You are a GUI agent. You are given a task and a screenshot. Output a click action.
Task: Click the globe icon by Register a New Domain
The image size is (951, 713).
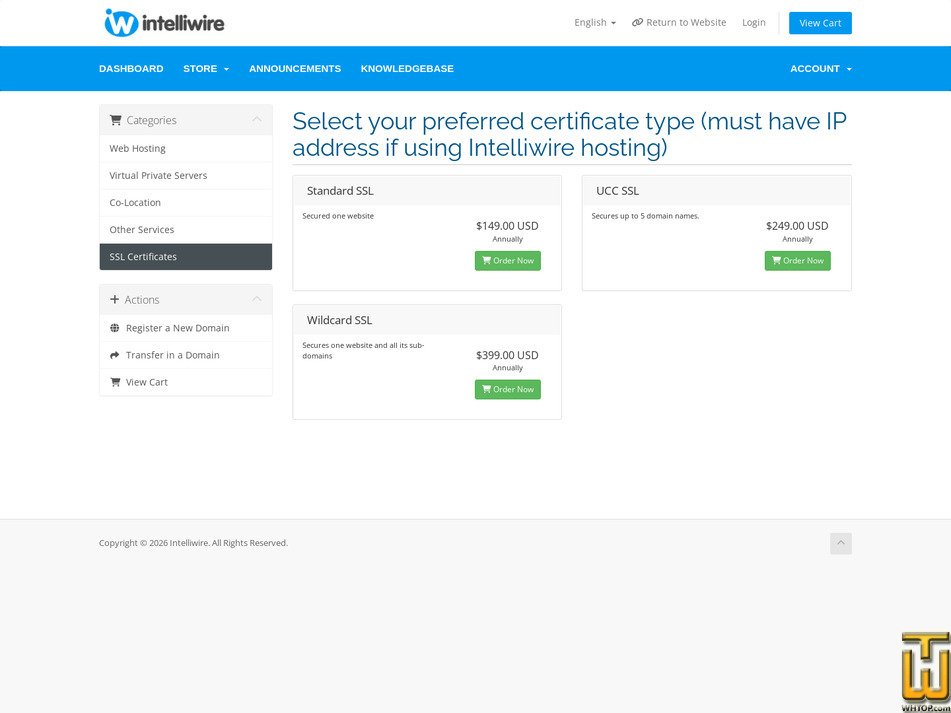tap(115, 328)
